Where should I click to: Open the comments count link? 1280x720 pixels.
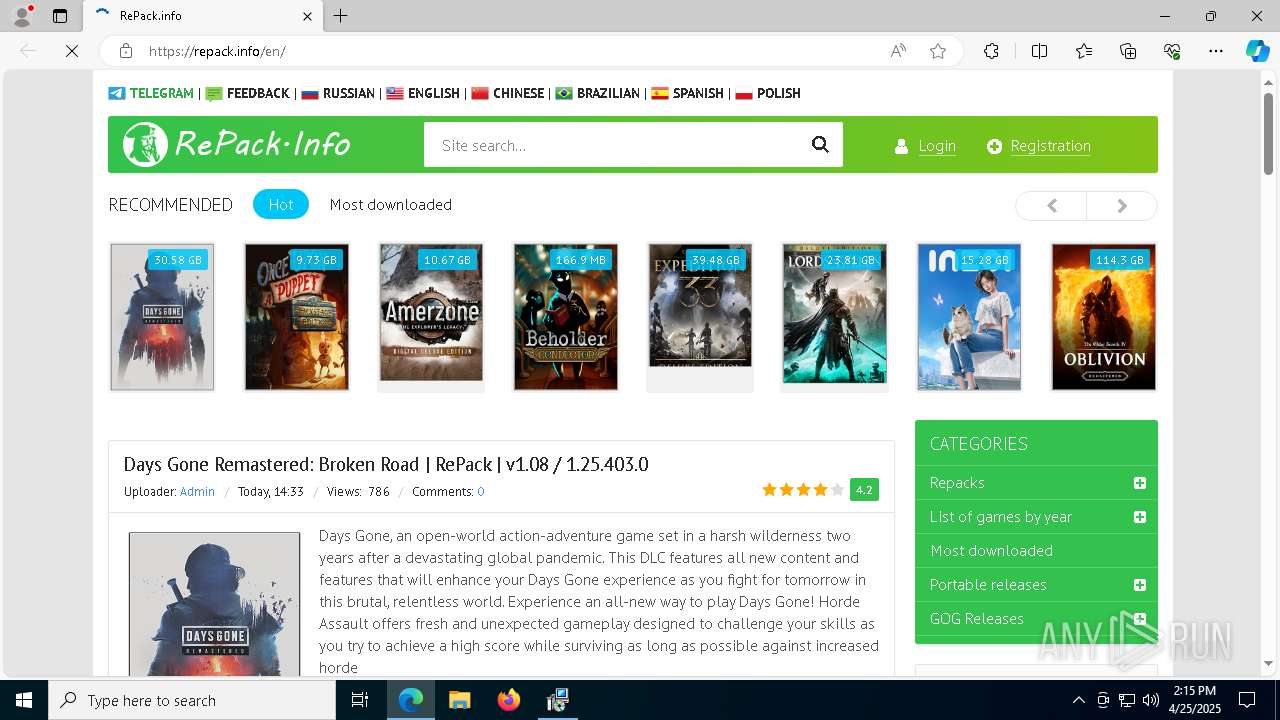click(481, 491)
